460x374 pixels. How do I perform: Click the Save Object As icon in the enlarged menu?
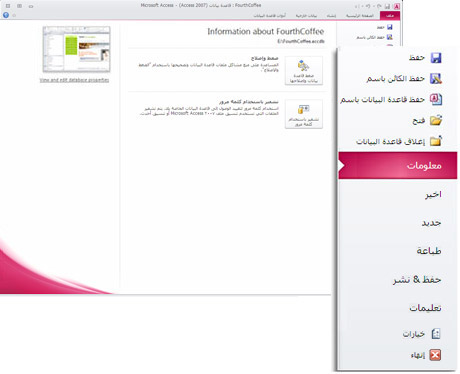click(436, 79)
